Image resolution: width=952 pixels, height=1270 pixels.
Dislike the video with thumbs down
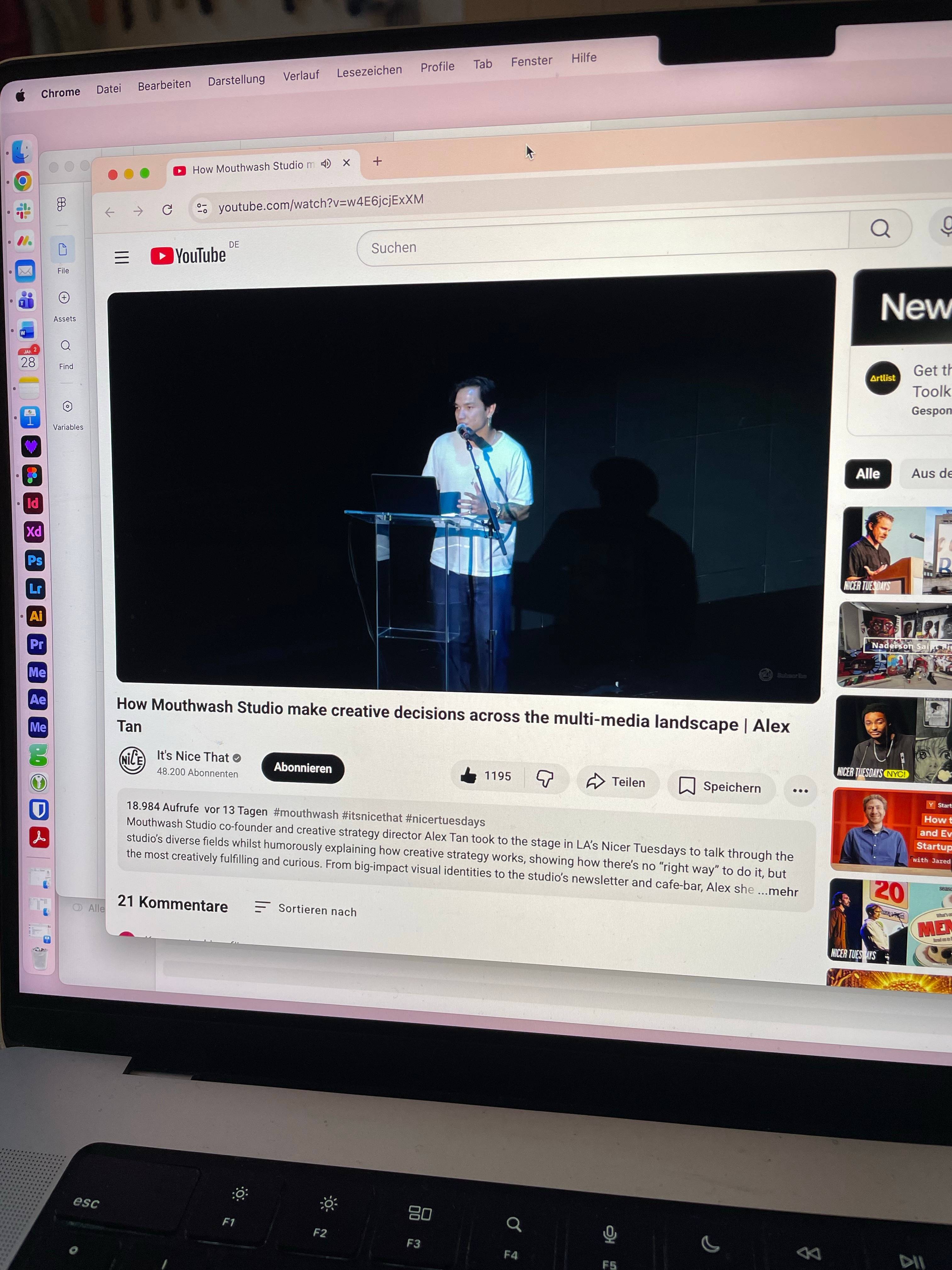545,779
